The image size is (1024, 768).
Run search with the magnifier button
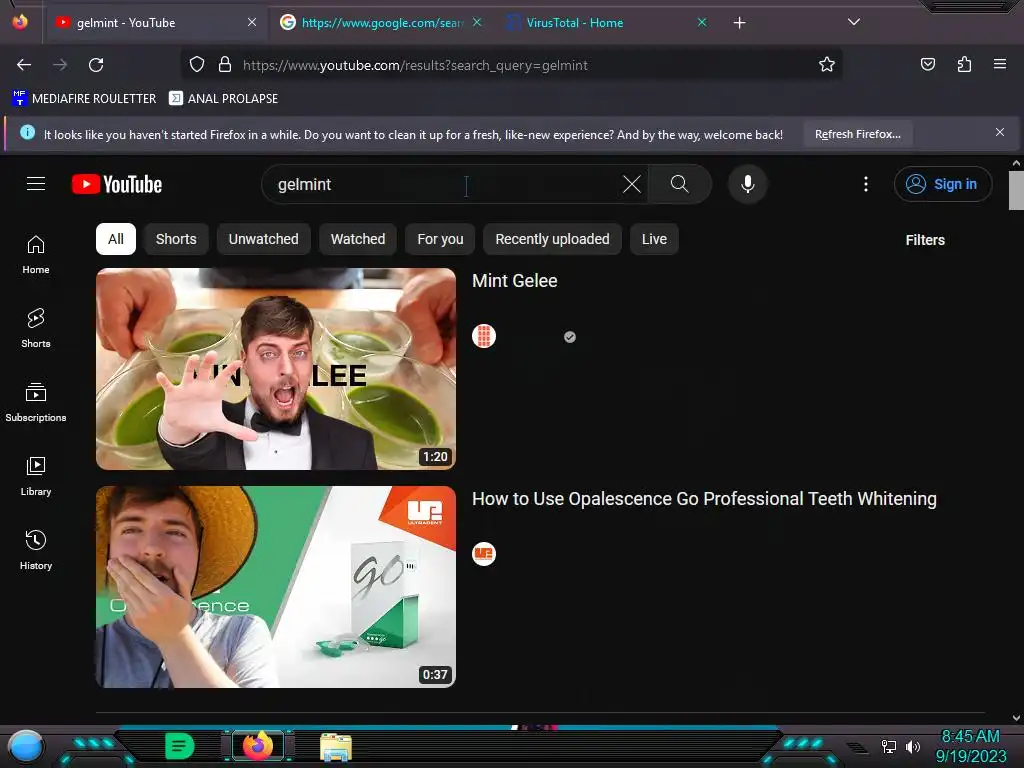[680, 184]
